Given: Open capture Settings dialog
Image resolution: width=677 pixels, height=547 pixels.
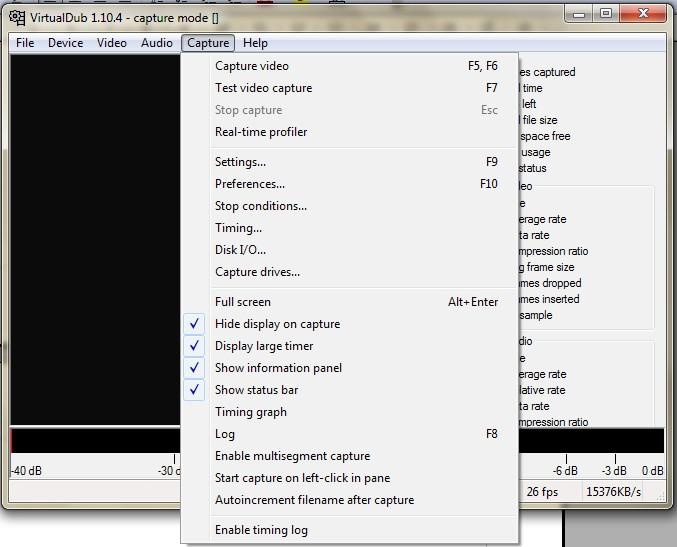Looking at the screenshot, I should point(350,162).
